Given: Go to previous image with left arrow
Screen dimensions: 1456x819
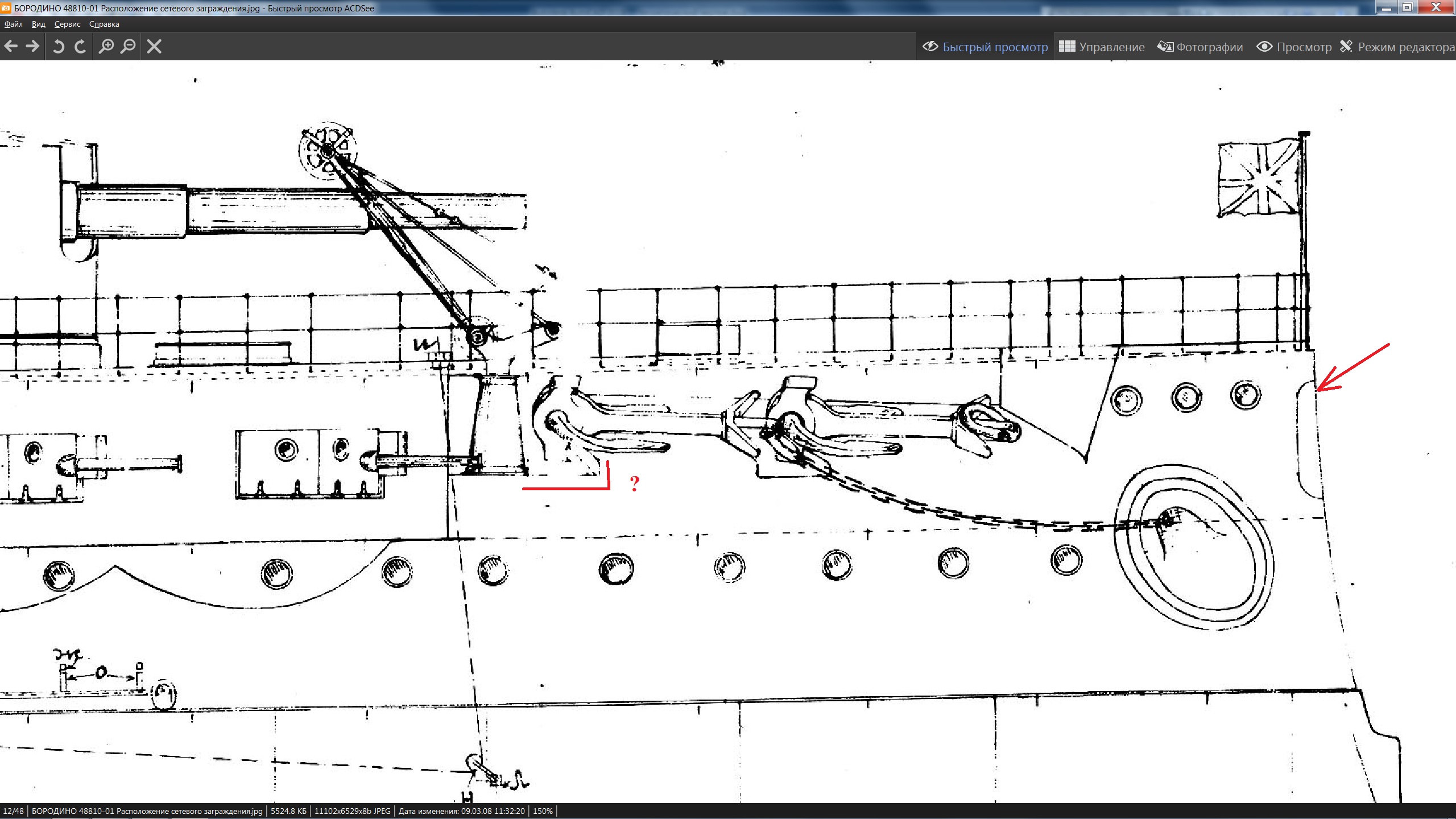Looking at the screenshot, I should 11,46.
